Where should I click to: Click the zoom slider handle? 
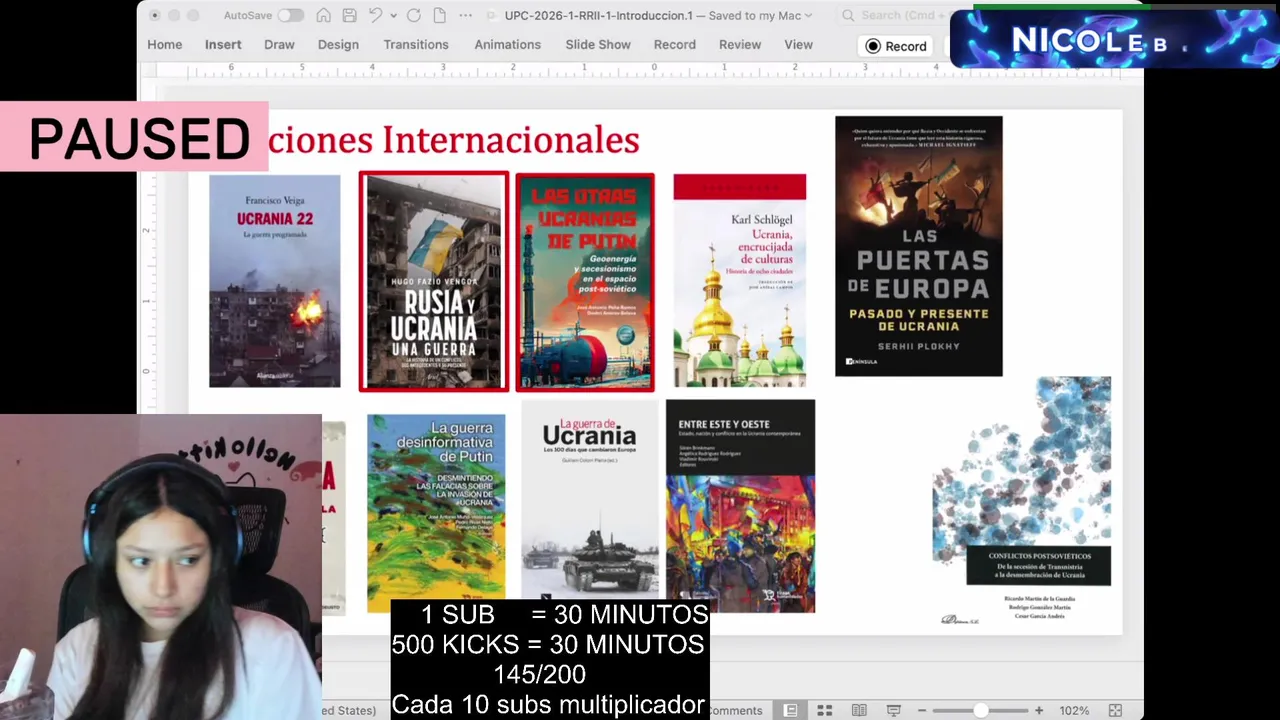coord(981,710)
